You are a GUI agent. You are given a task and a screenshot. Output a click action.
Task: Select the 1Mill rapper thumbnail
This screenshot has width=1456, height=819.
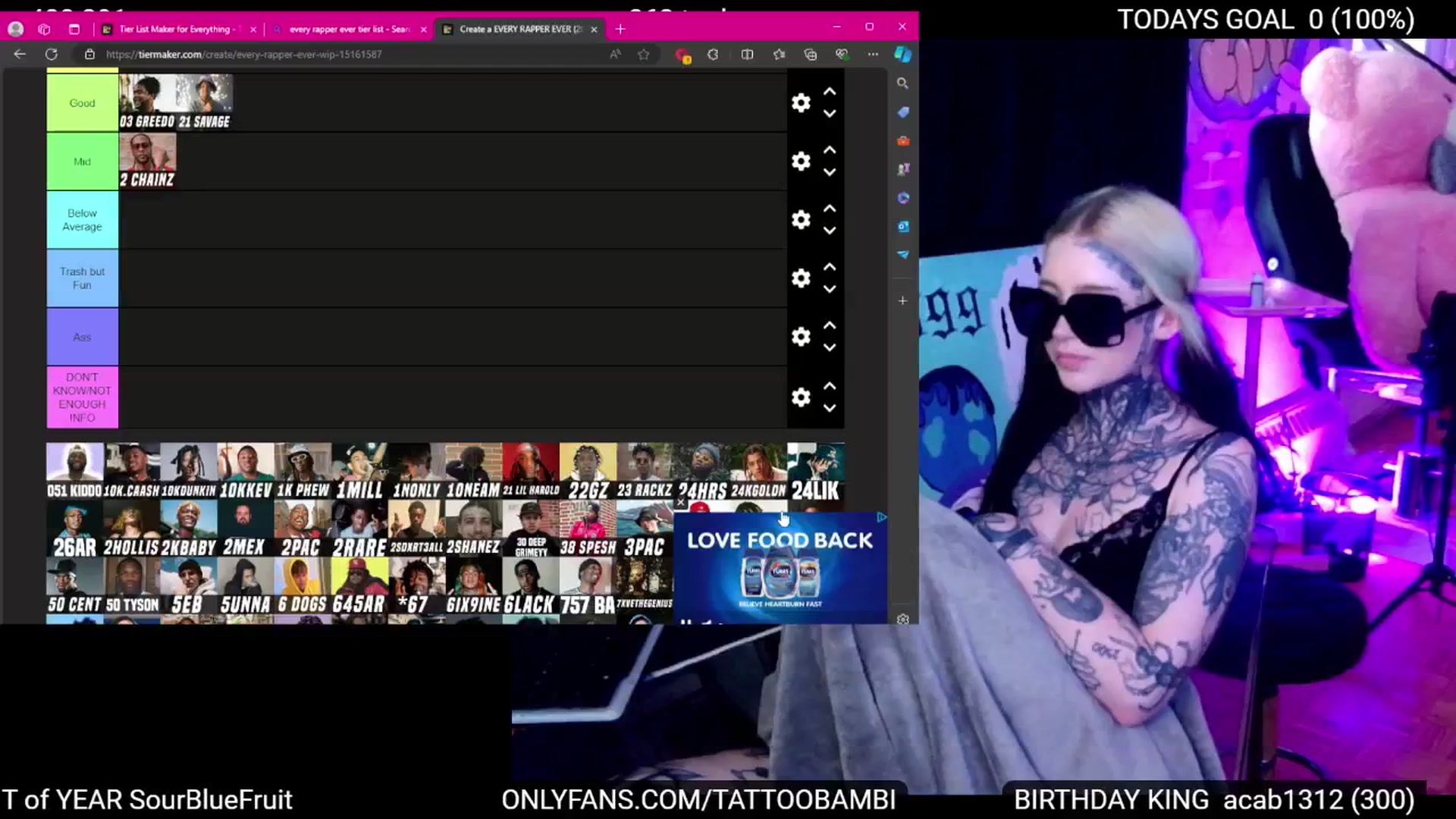(359, 471)
